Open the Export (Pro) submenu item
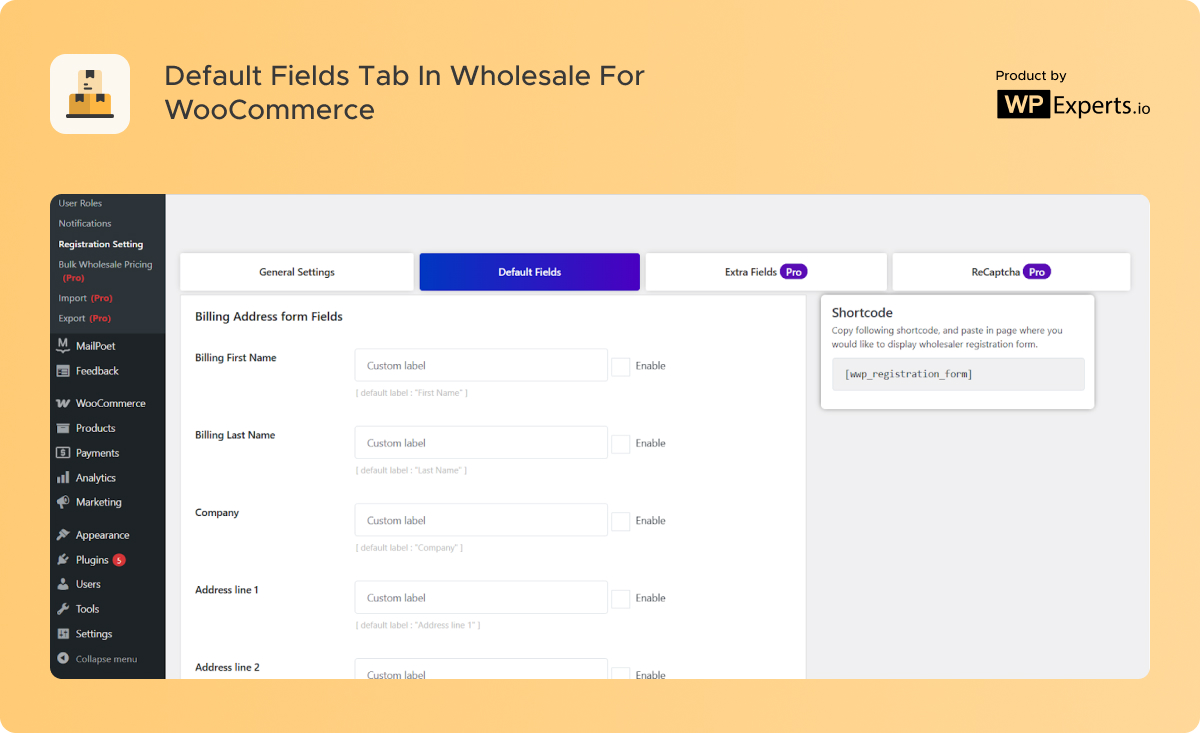The width and height of the screenshot is (1200, 733). pyautogui.click(x=85, y=318)
